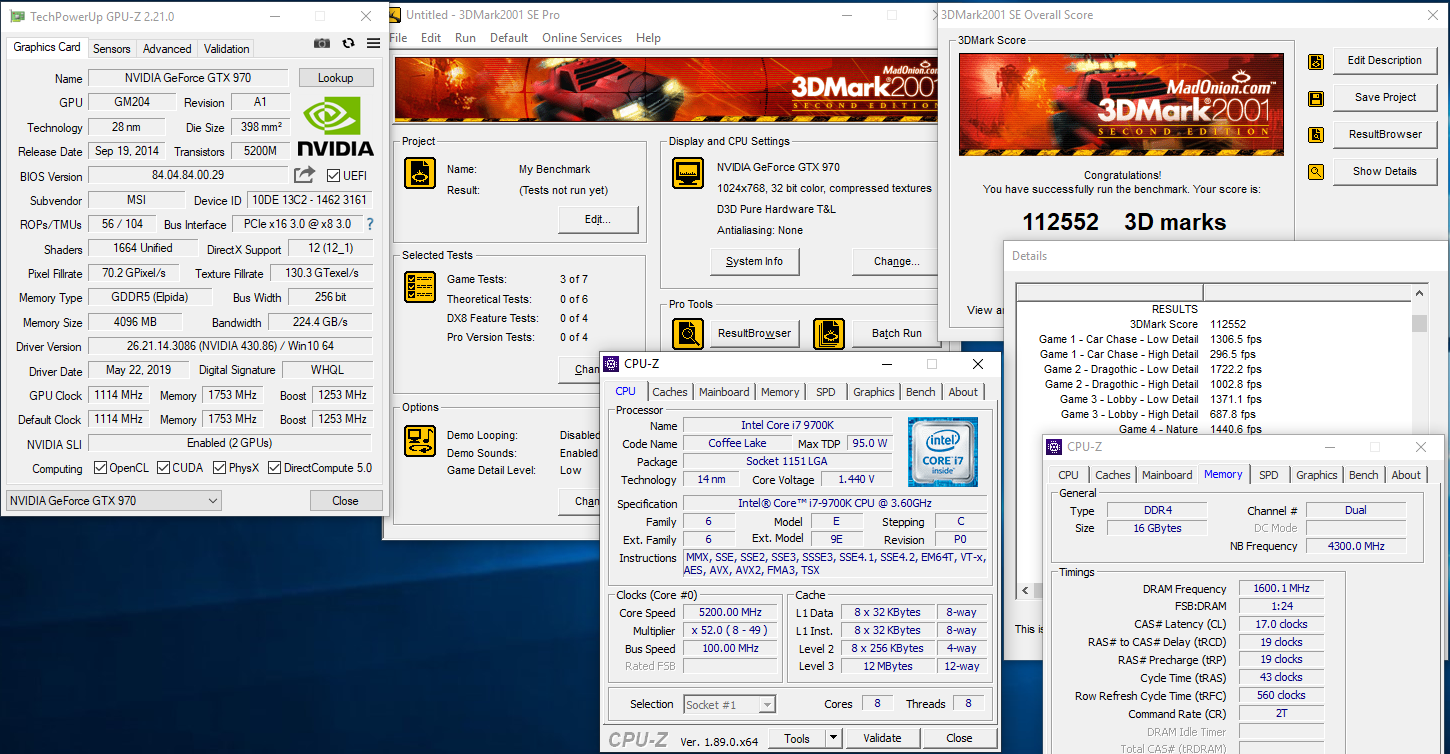Click the Edit... button under Project
The image size is (1450, 754).
point(598,220)
